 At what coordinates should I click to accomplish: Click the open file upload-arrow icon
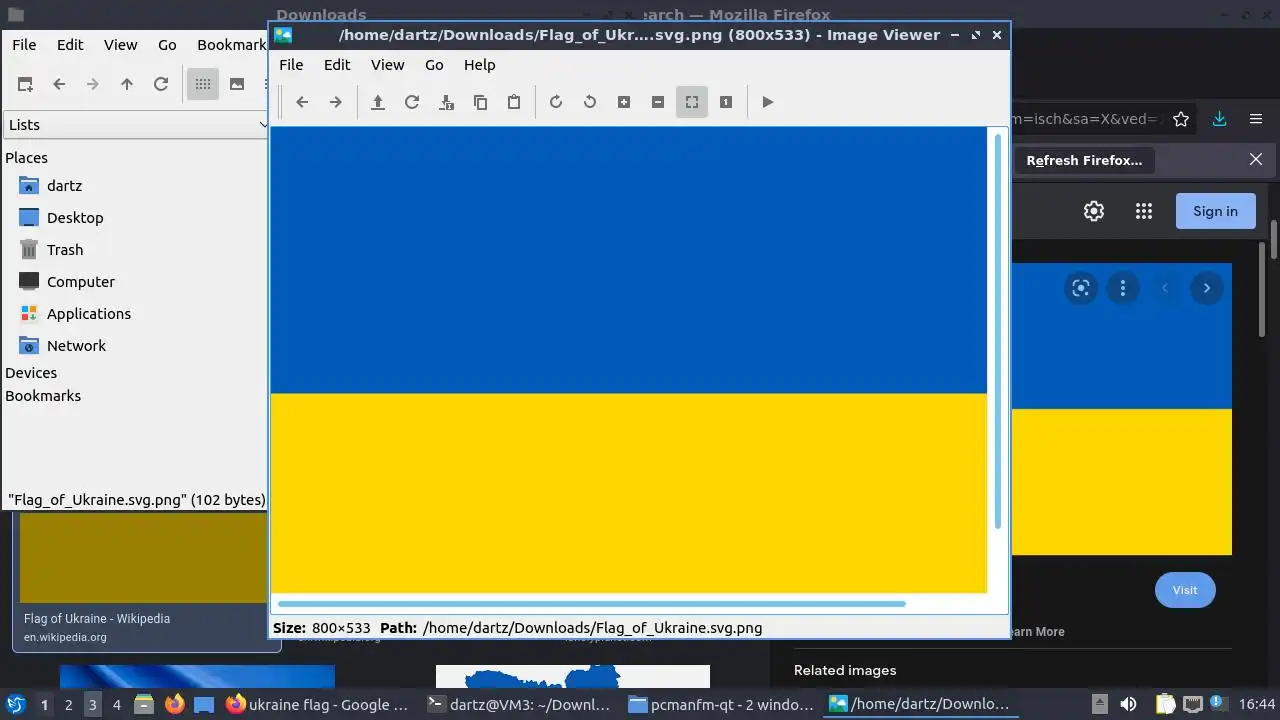point(378,102)
